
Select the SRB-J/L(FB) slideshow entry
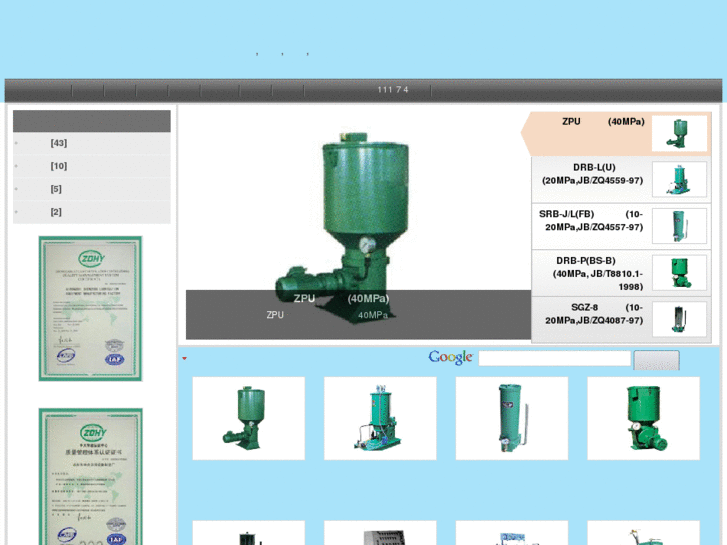coord(621,226)
